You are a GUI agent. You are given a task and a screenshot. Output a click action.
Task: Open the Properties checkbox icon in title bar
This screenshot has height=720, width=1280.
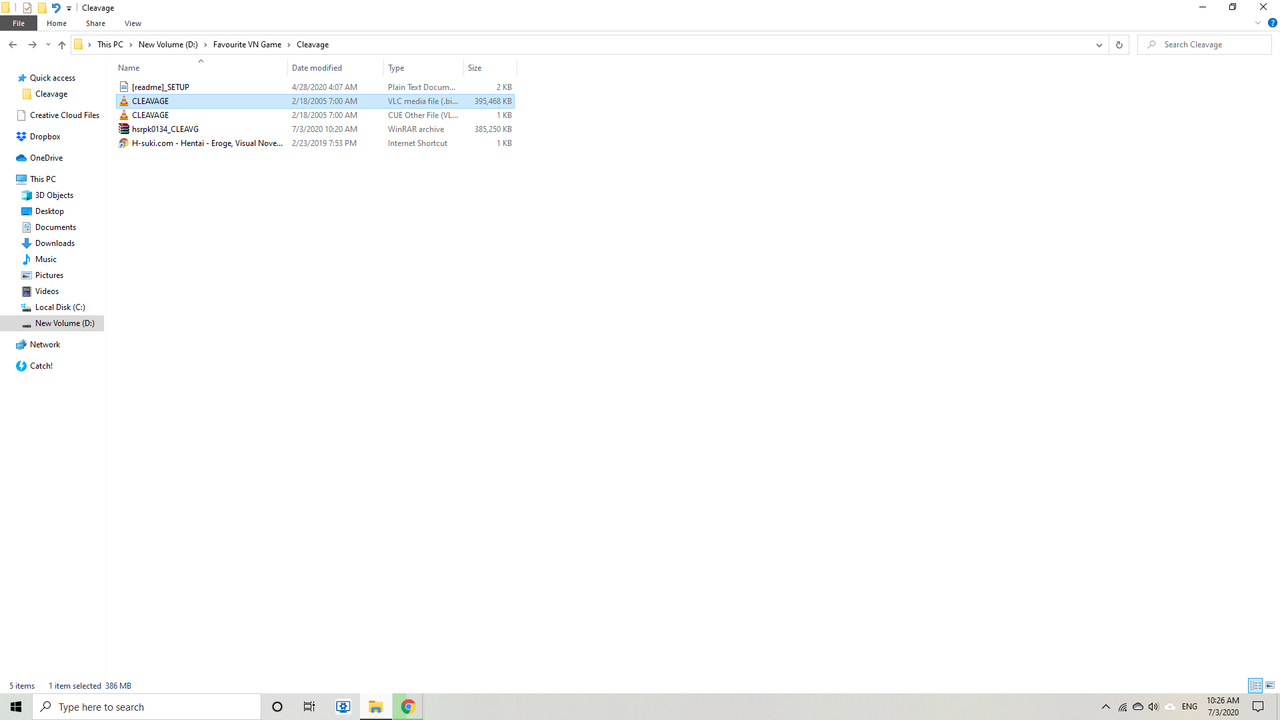click(25, 7)
